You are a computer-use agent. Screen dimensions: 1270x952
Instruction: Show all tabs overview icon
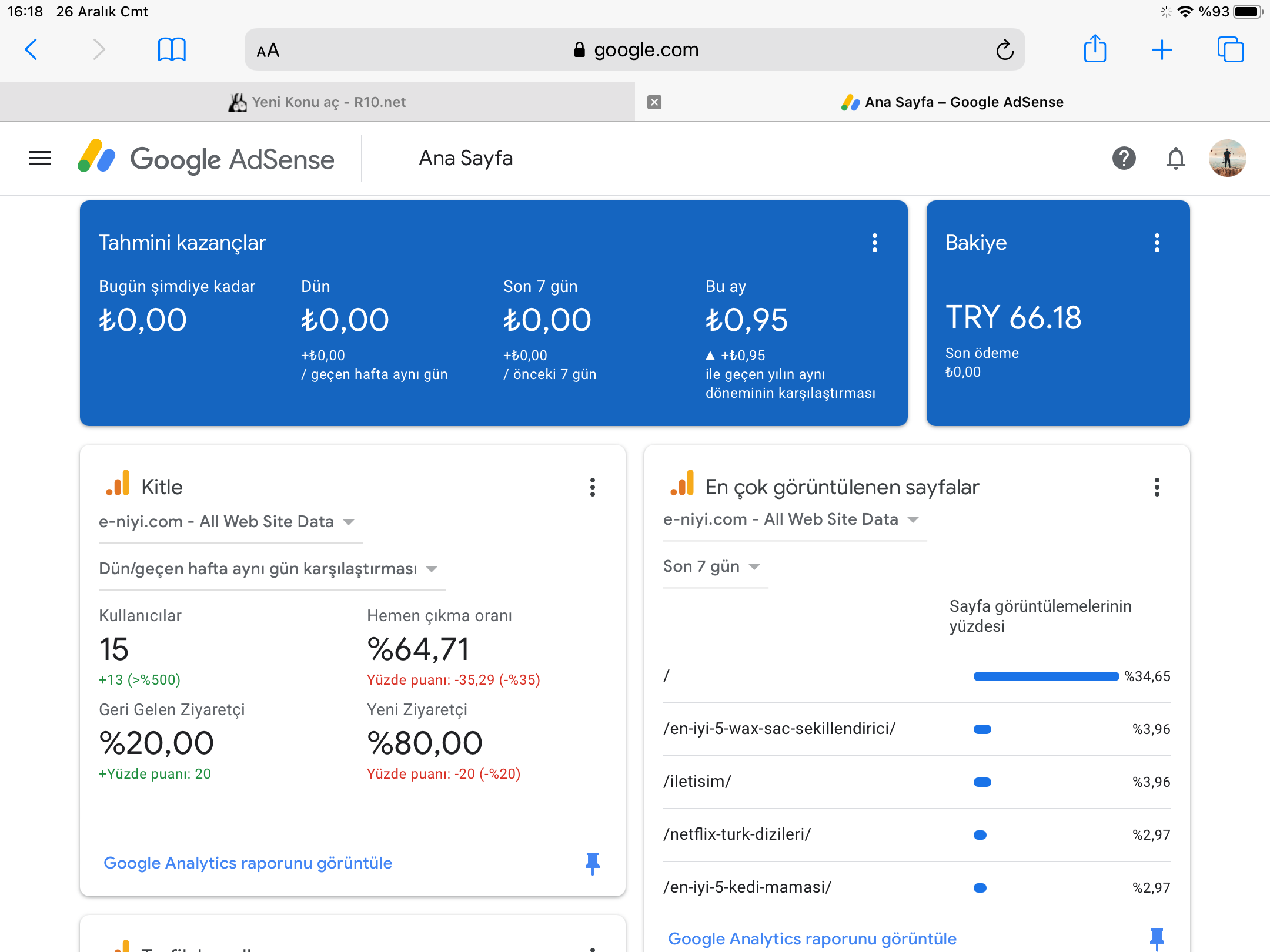pos(1231,49)
